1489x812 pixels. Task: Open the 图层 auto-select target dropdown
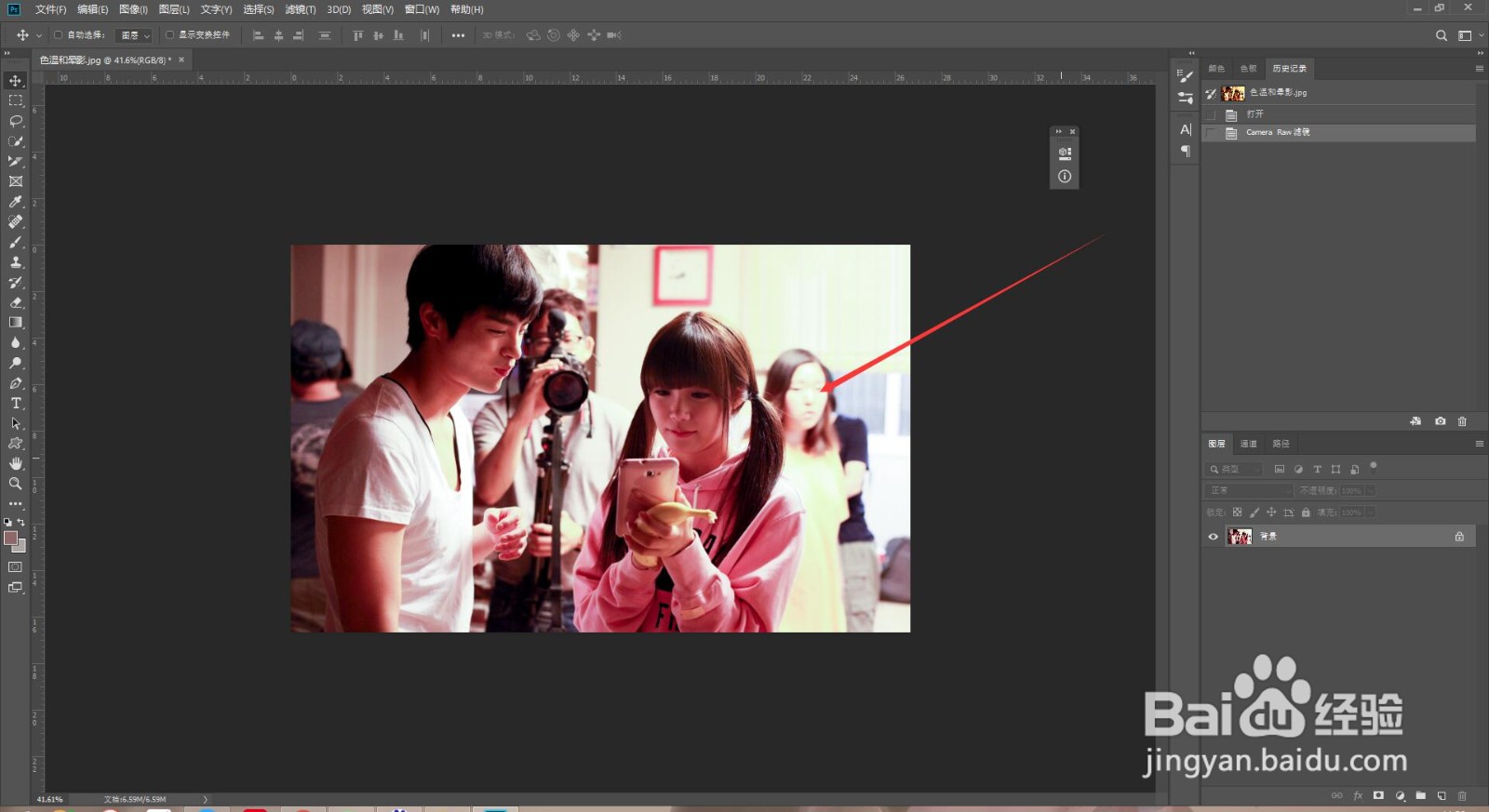click(x=134, y=35)
